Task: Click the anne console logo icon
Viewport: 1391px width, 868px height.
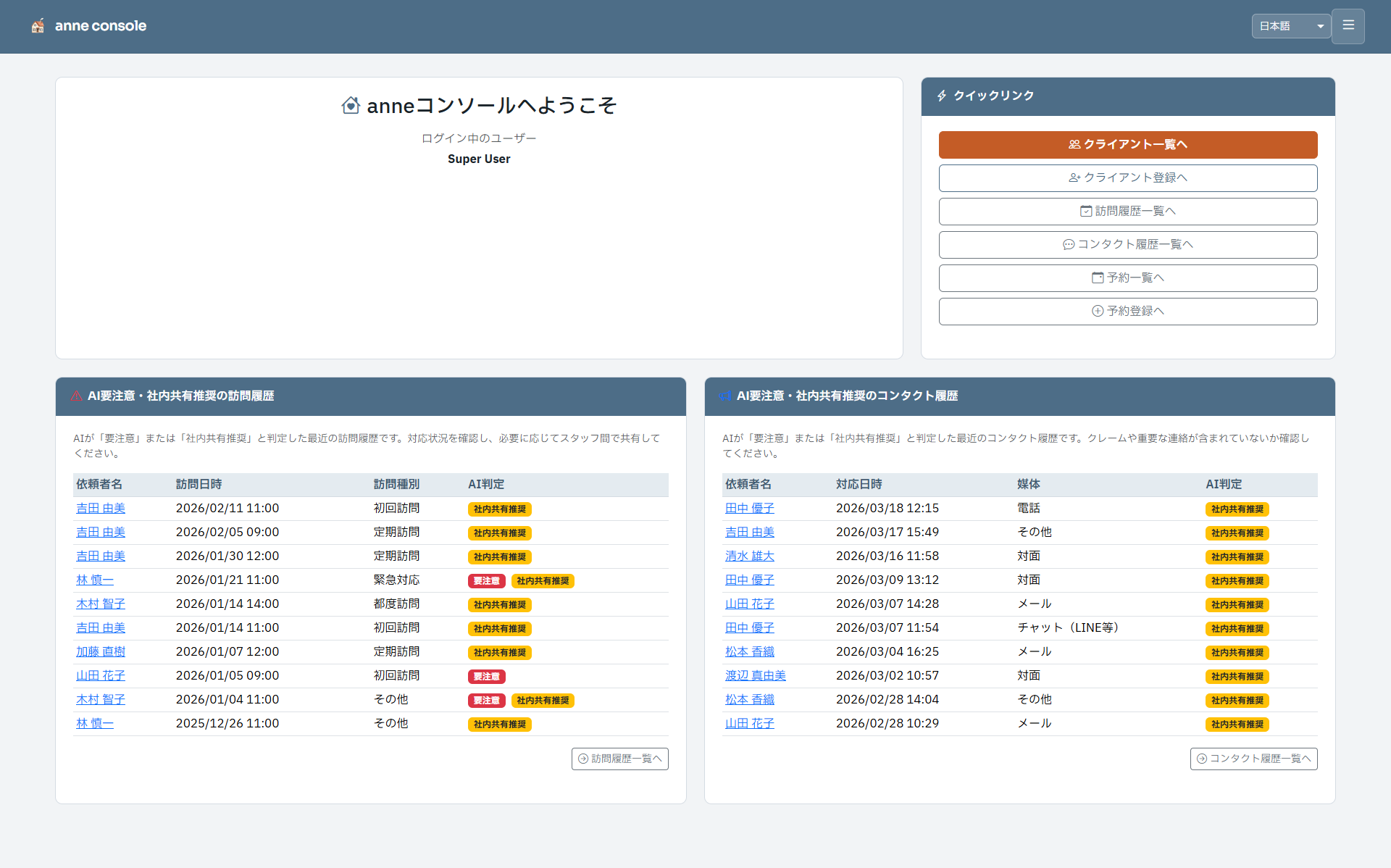Action: coord(38,26)
